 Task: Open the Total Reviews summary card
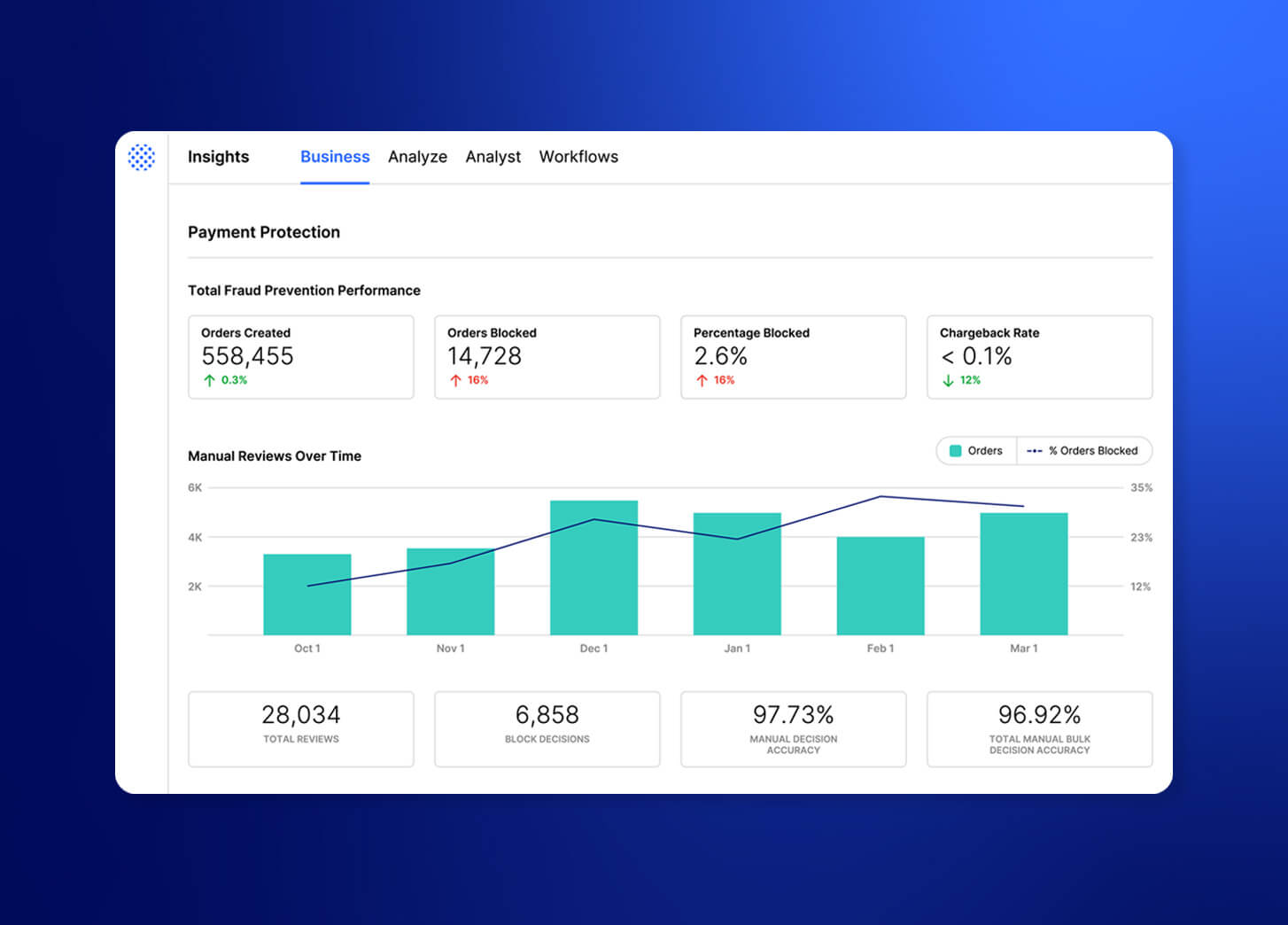click(x=300, y=728)
